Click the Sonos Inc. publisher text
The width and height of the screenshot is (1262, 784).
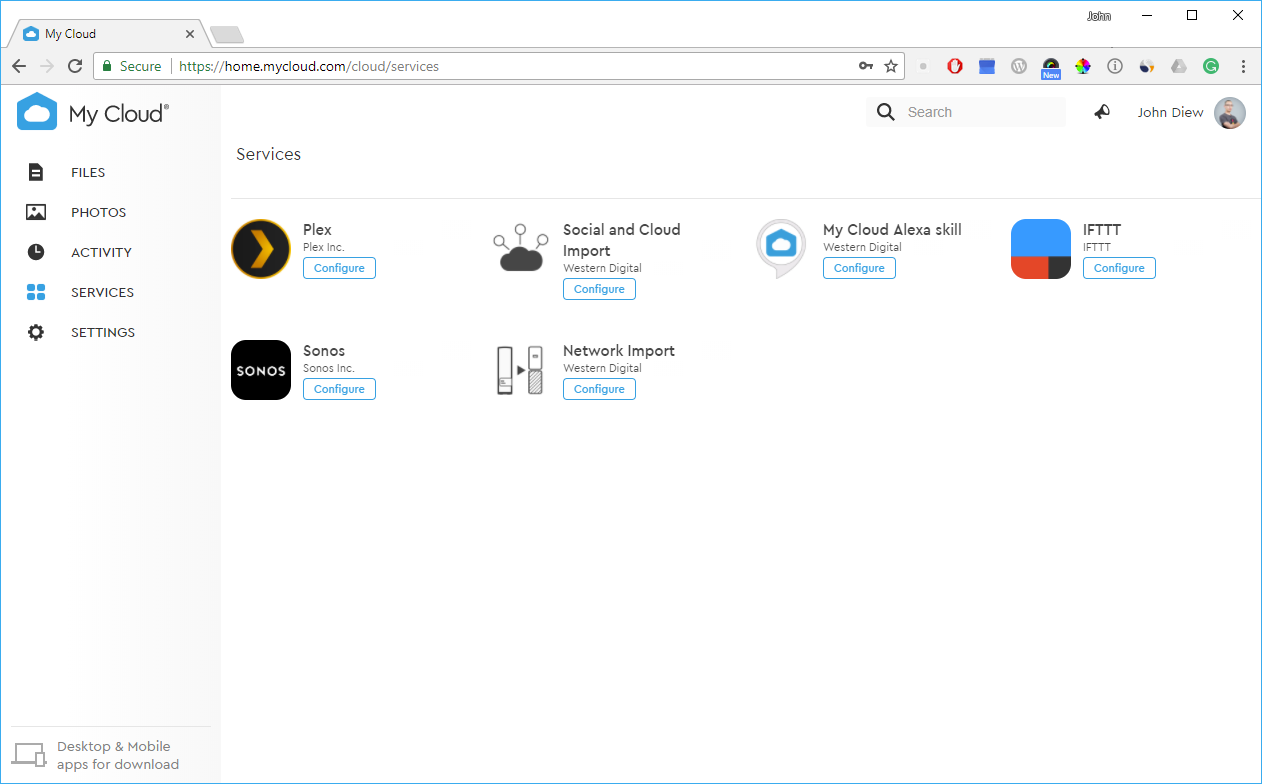pos(329,368)
